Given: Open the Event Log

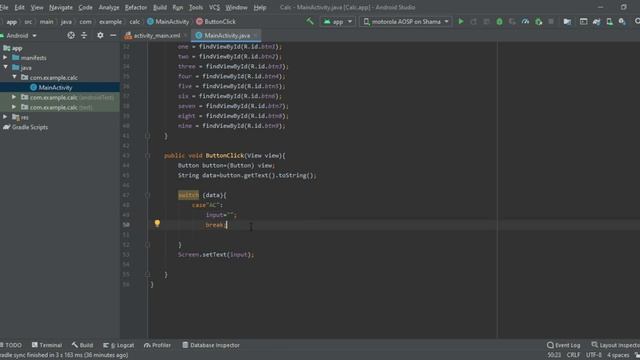Looking at the screenshot, I should [563, 345].
